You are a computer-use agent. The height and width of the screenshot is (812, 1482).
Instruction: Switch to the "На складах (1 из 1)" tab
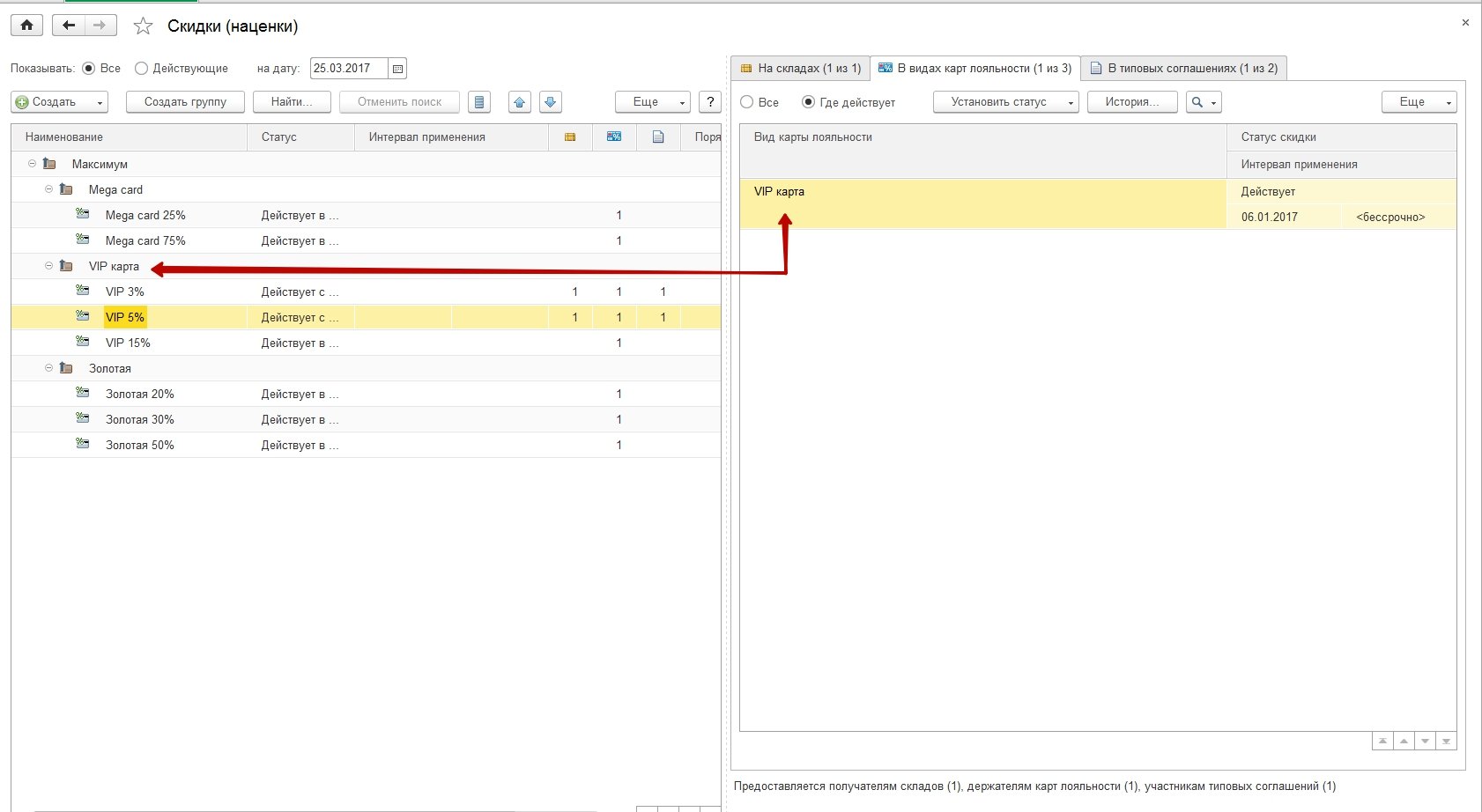point(800,69)
